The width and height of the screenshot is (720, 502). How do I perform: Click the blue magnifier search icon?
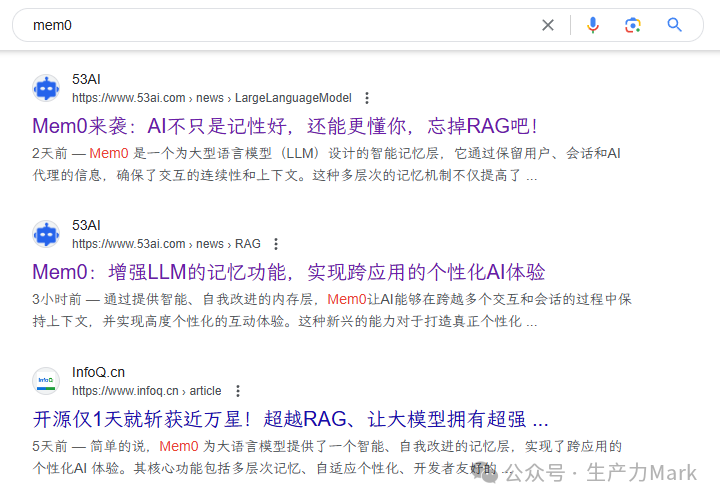click(x=675, y=25)
